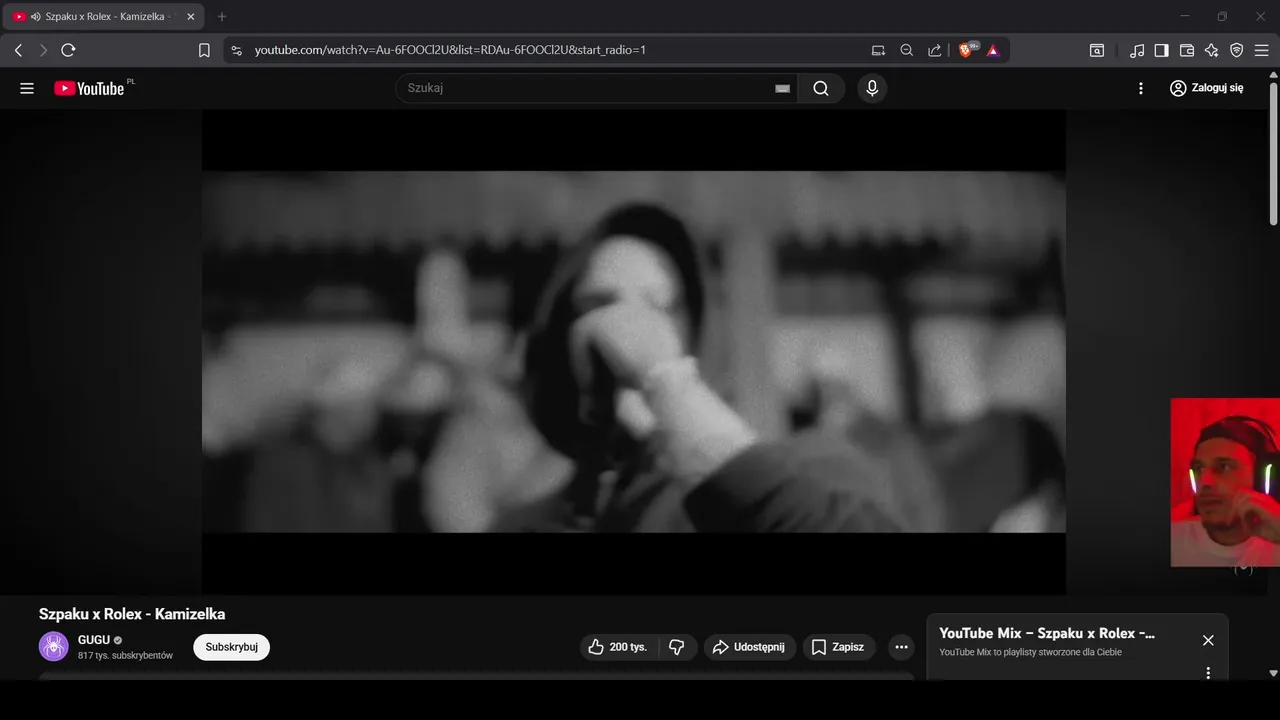Image resolution: width=1280 pixels, height=720 pixels.
Task: Open Brave VPN shield icon
Action: click(x=1237, y=50)
